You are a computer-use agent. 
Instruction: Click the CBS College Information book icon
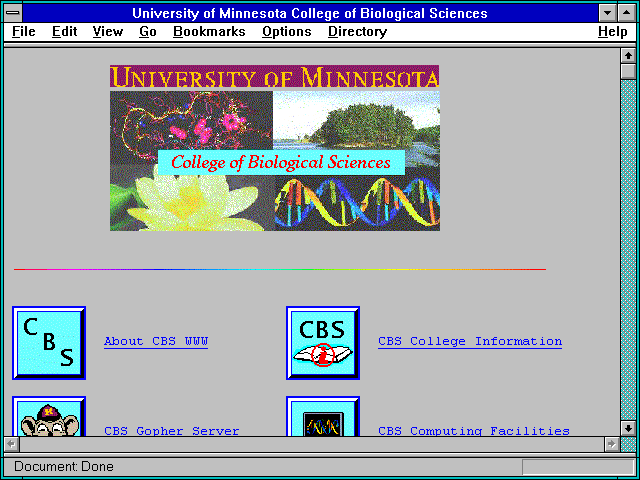(323, 343)
